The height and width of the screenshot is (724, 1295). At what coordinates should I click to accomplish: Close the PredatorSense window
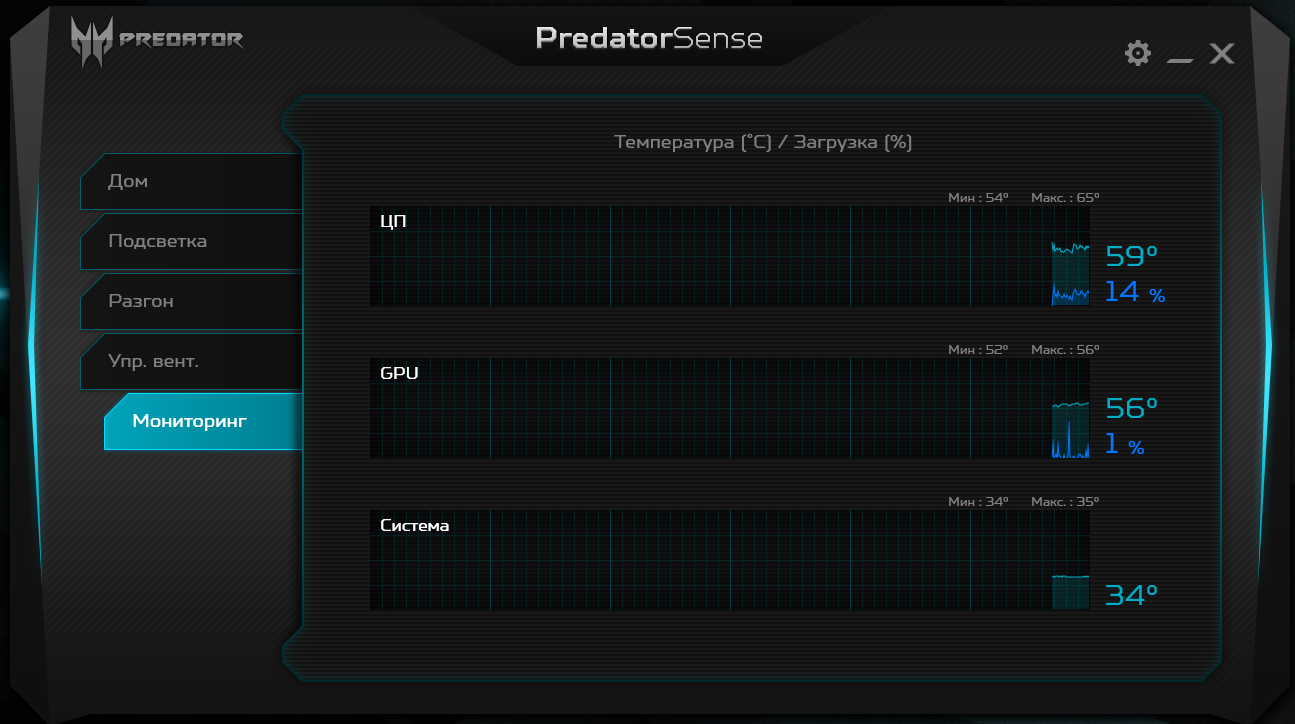pyautogui.click(x=1222, y=53)
